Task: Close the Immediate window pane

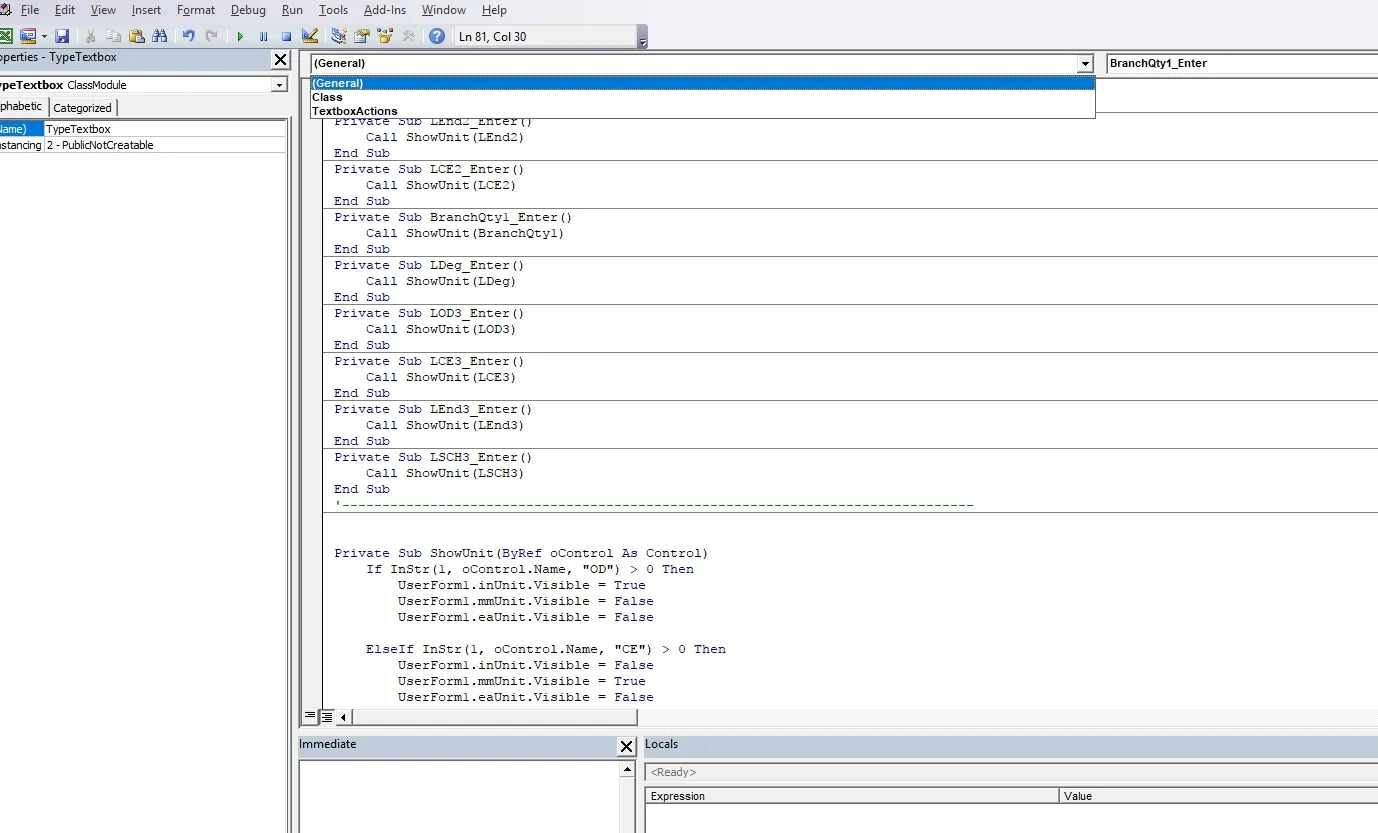Action: [626, 746]
